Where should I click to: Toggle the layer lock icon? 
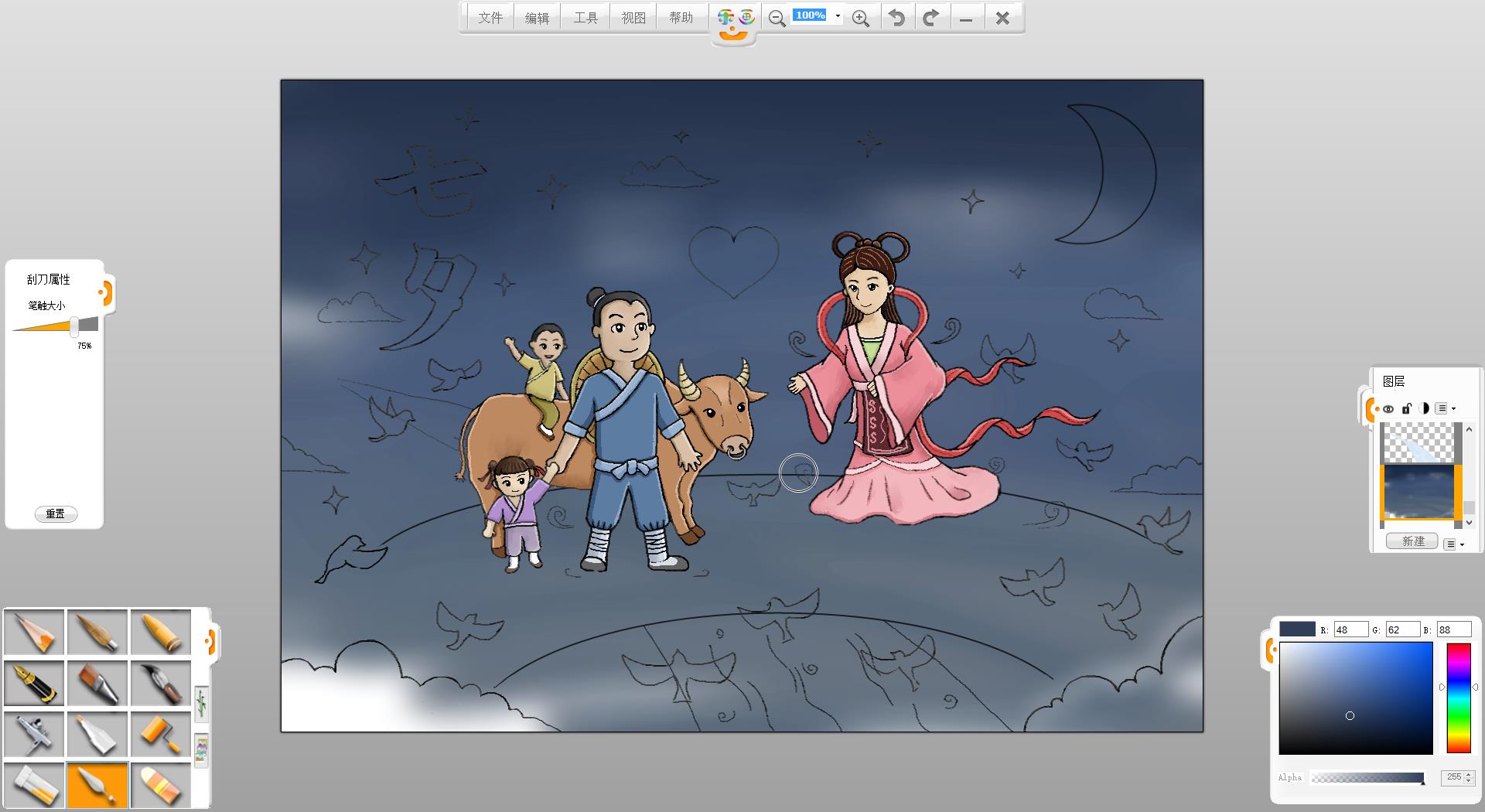[1407, 408]
